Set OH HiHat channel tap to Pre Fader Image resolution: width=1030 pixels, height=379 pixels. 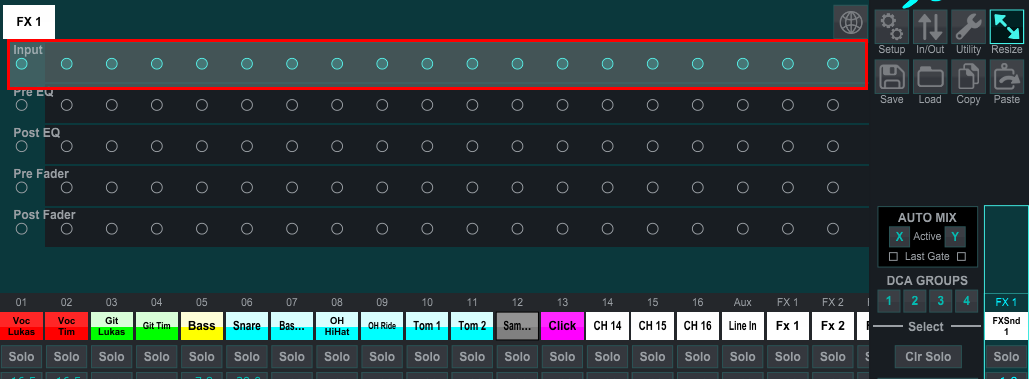(x=337, y=188)
